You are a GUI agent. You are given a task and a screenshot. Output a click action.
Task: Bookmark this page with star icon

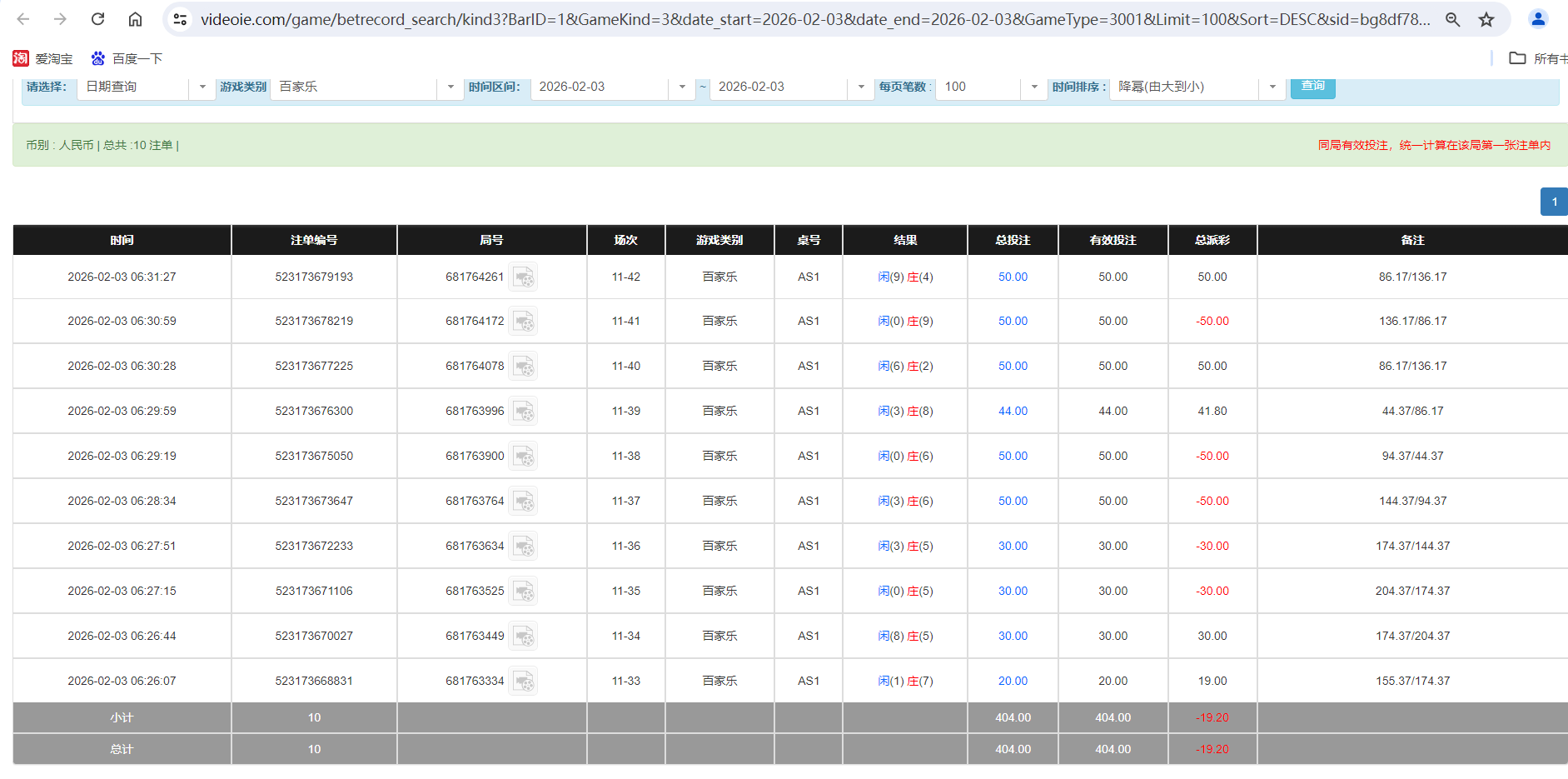(x=1486, y=19)
